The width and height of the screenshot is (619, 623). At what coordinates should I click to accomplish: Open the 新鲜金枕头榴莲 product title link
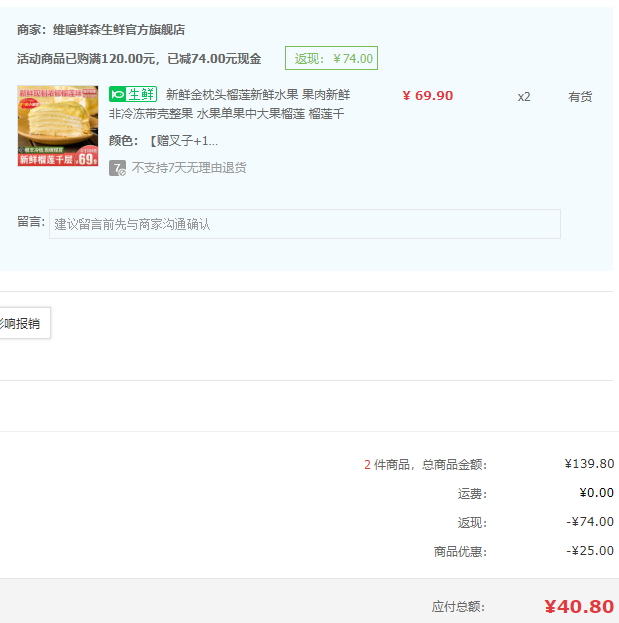tap(257, 95)
